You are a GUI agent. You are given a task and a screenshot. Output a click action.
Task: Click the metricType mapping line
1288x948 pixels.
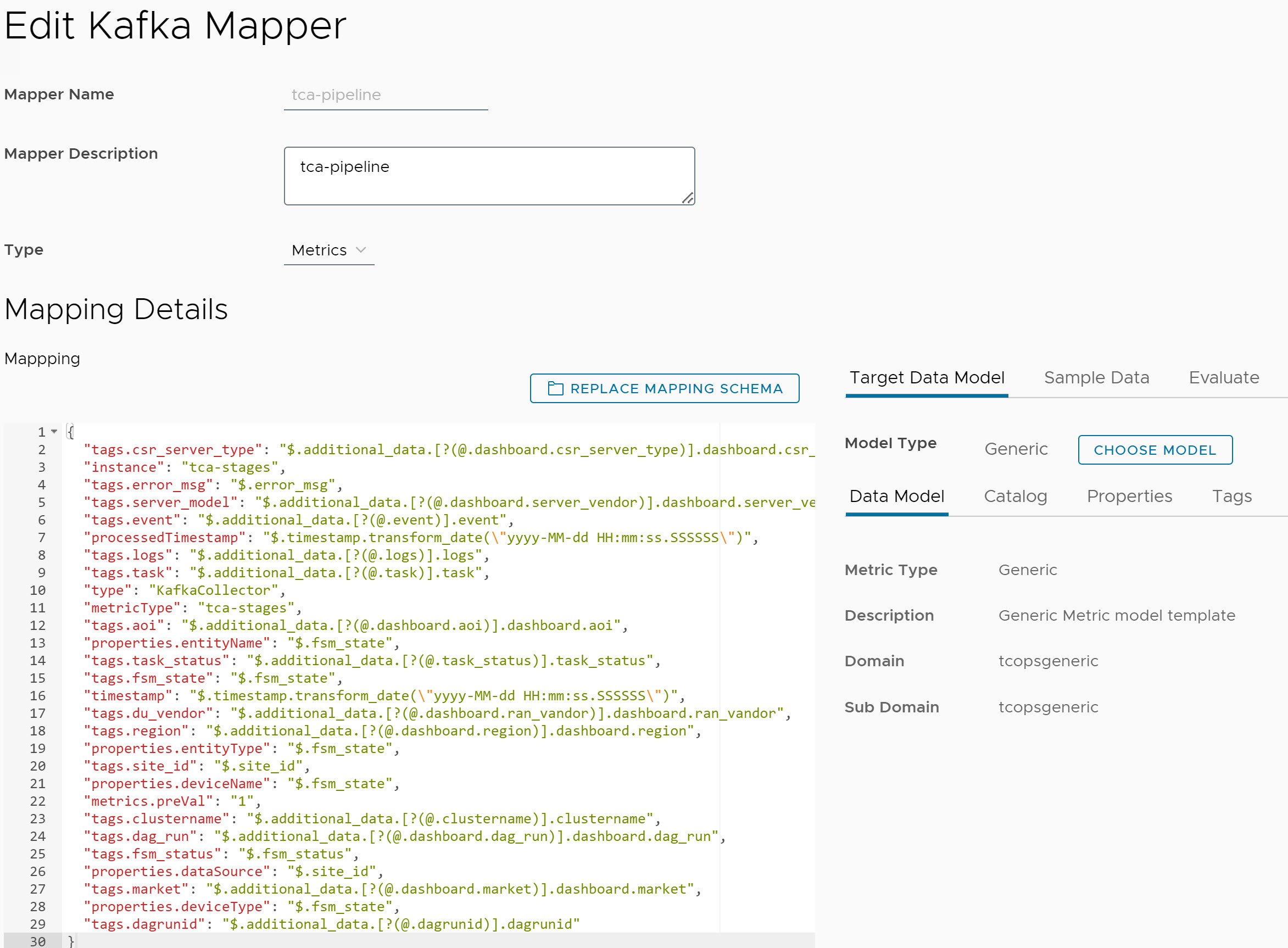point(192,607)
